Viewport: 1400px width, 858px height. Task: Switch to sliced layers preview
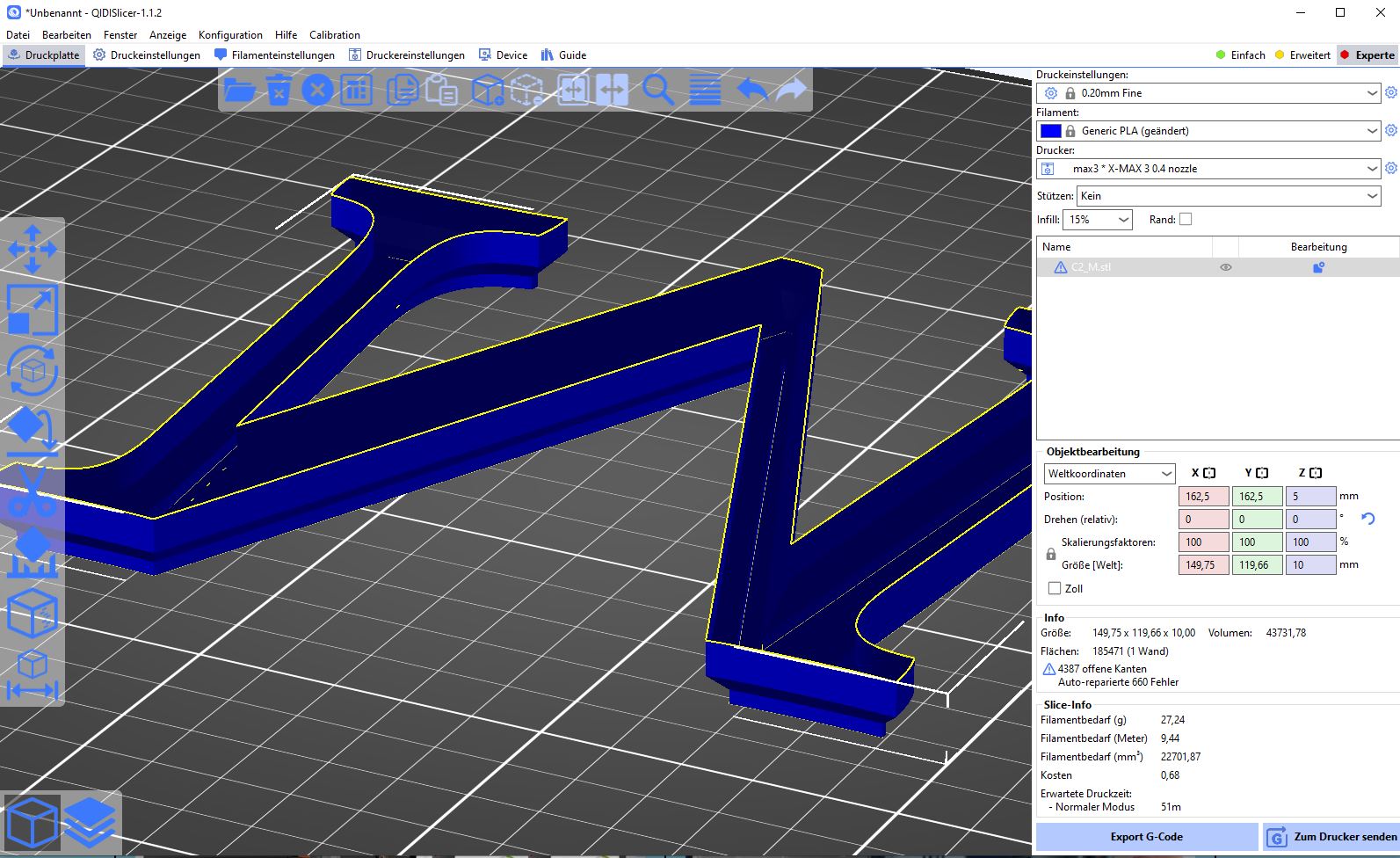[x=90, y=825]
